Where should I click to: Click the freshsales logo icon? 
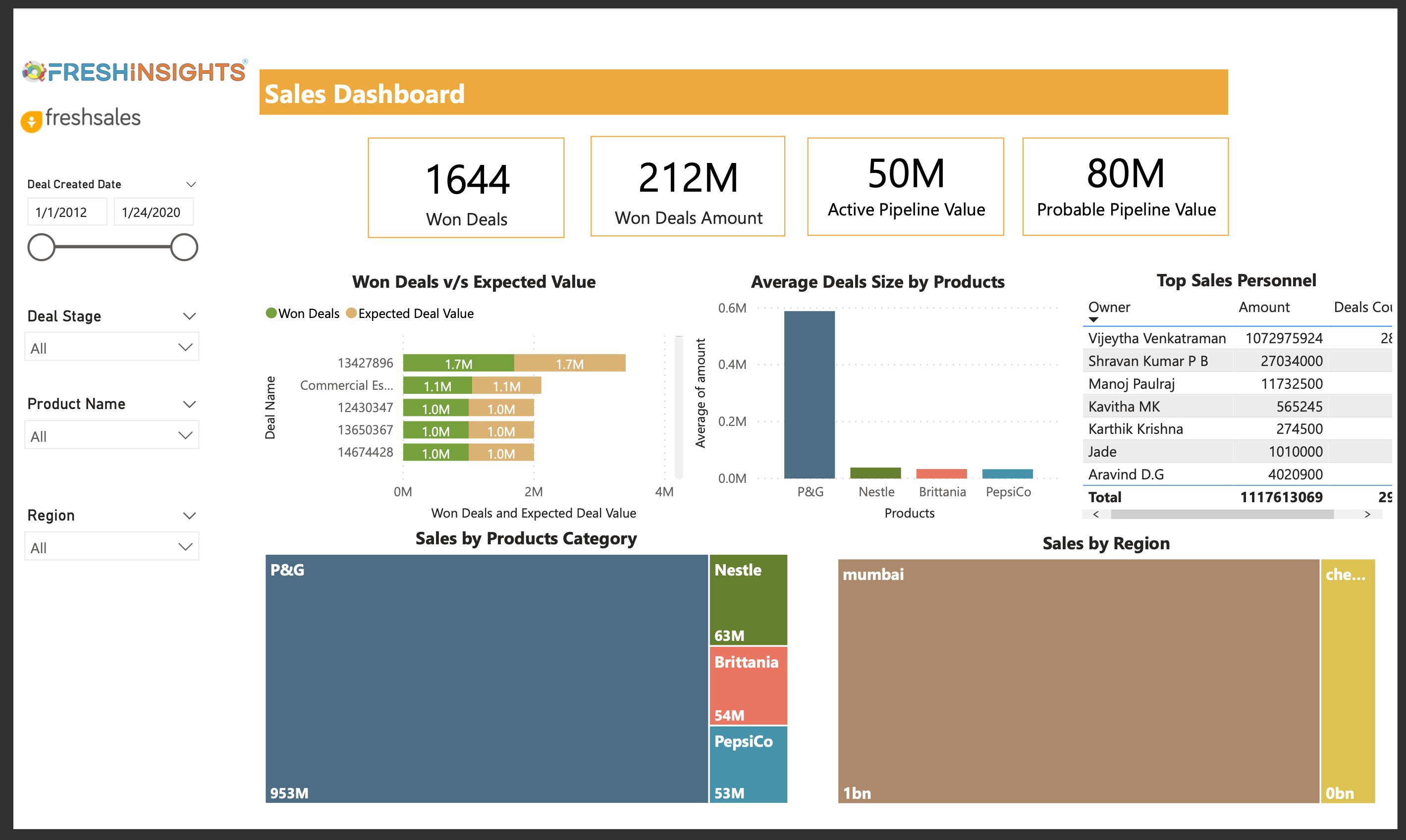coord(32,121)
